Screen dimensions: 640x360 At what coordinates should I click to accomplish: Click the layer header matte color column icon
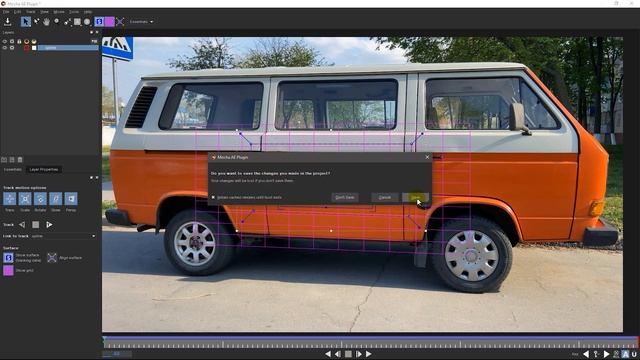click(34, 42)
